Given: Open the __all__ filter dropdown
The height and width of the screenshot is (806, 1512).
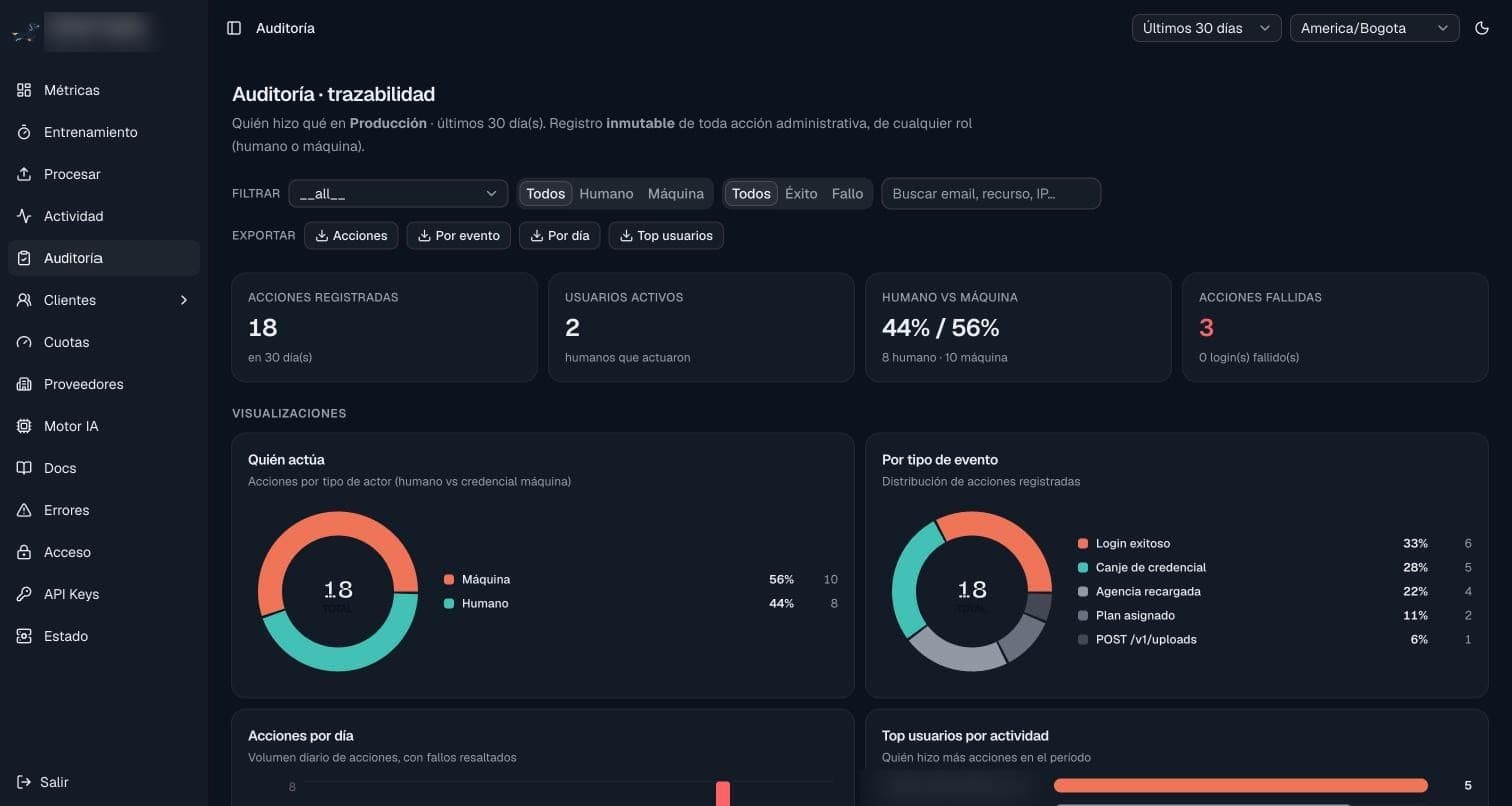Looking at the screenshot, I should (398, 194).
